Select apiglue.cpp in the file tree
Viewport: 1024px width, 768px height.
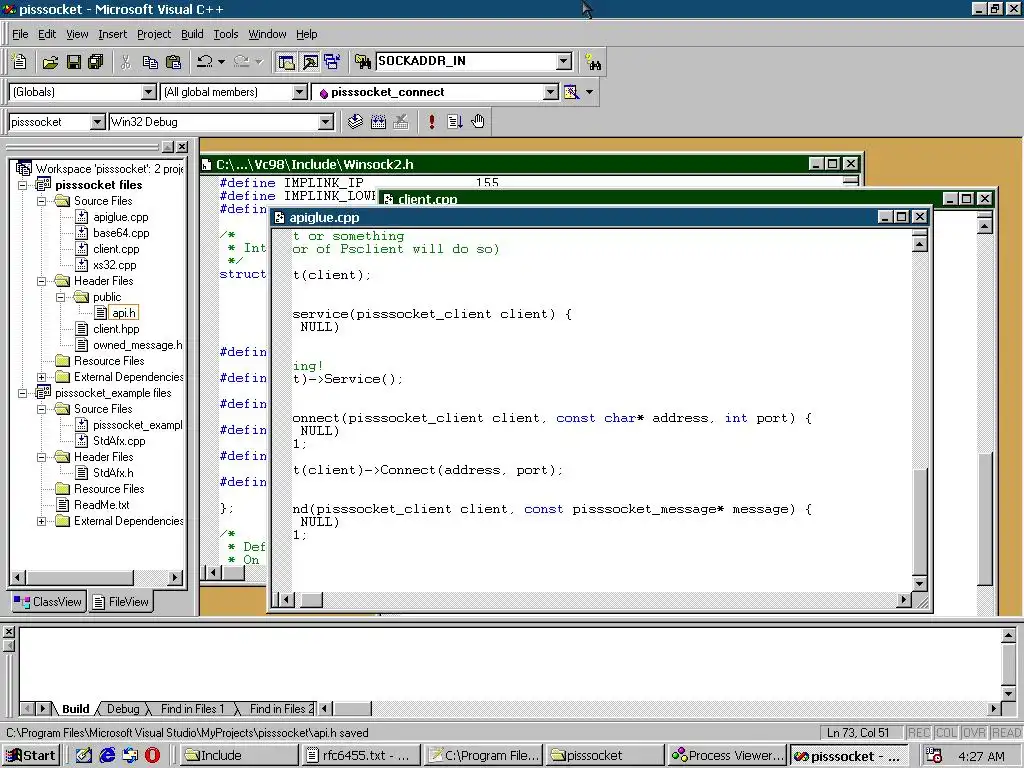pyautogui.click(x=121, y=217)
